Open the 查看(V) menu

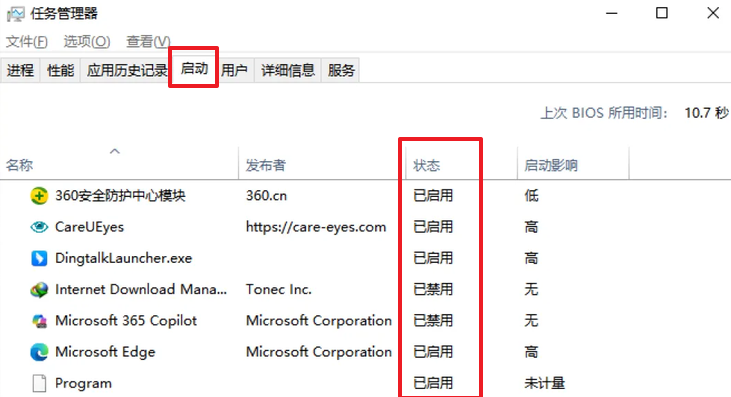pos(148,41)
